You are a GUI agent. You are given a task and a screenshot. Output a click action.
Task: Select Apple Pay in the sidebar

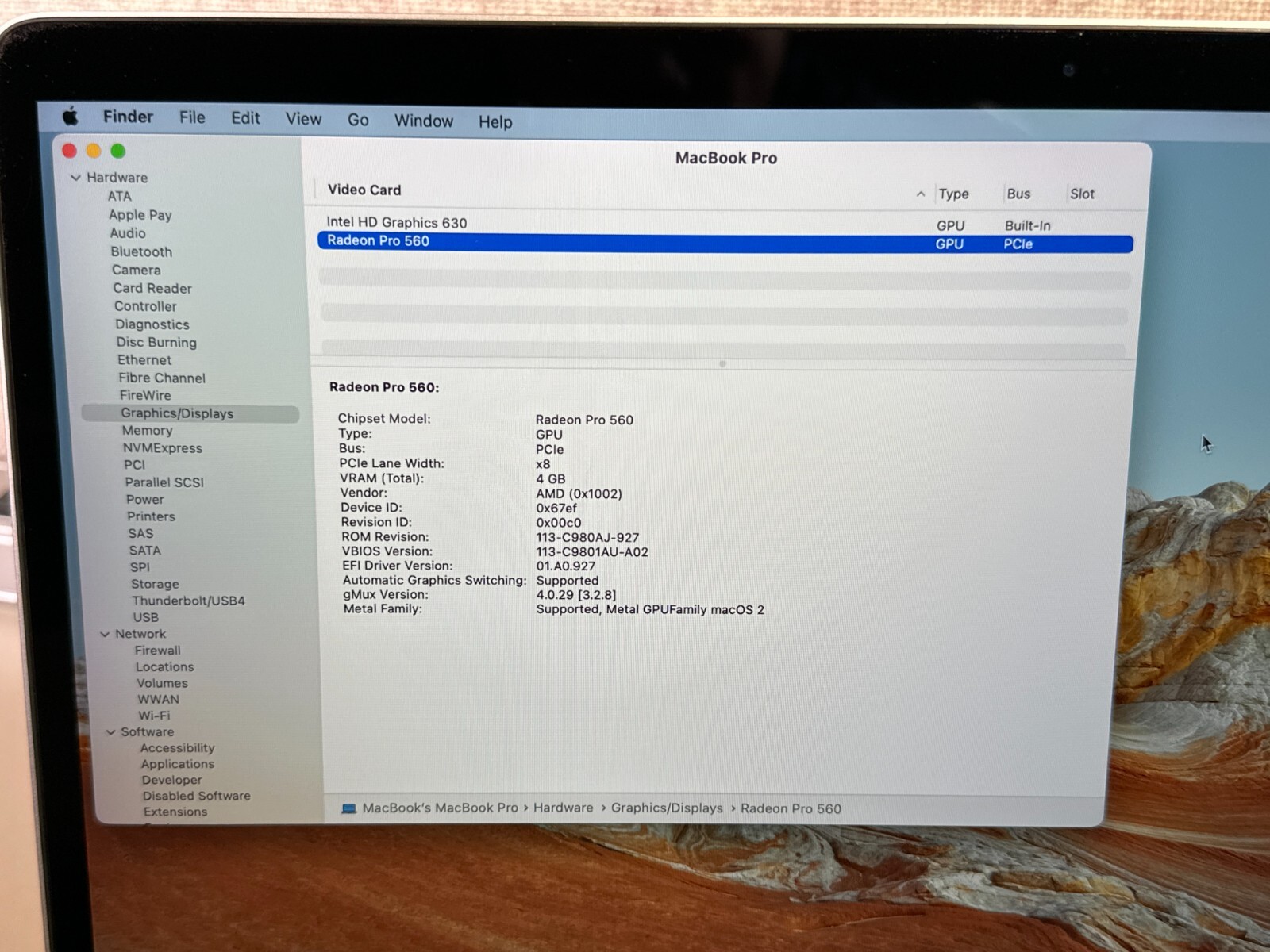pos(140,215)
